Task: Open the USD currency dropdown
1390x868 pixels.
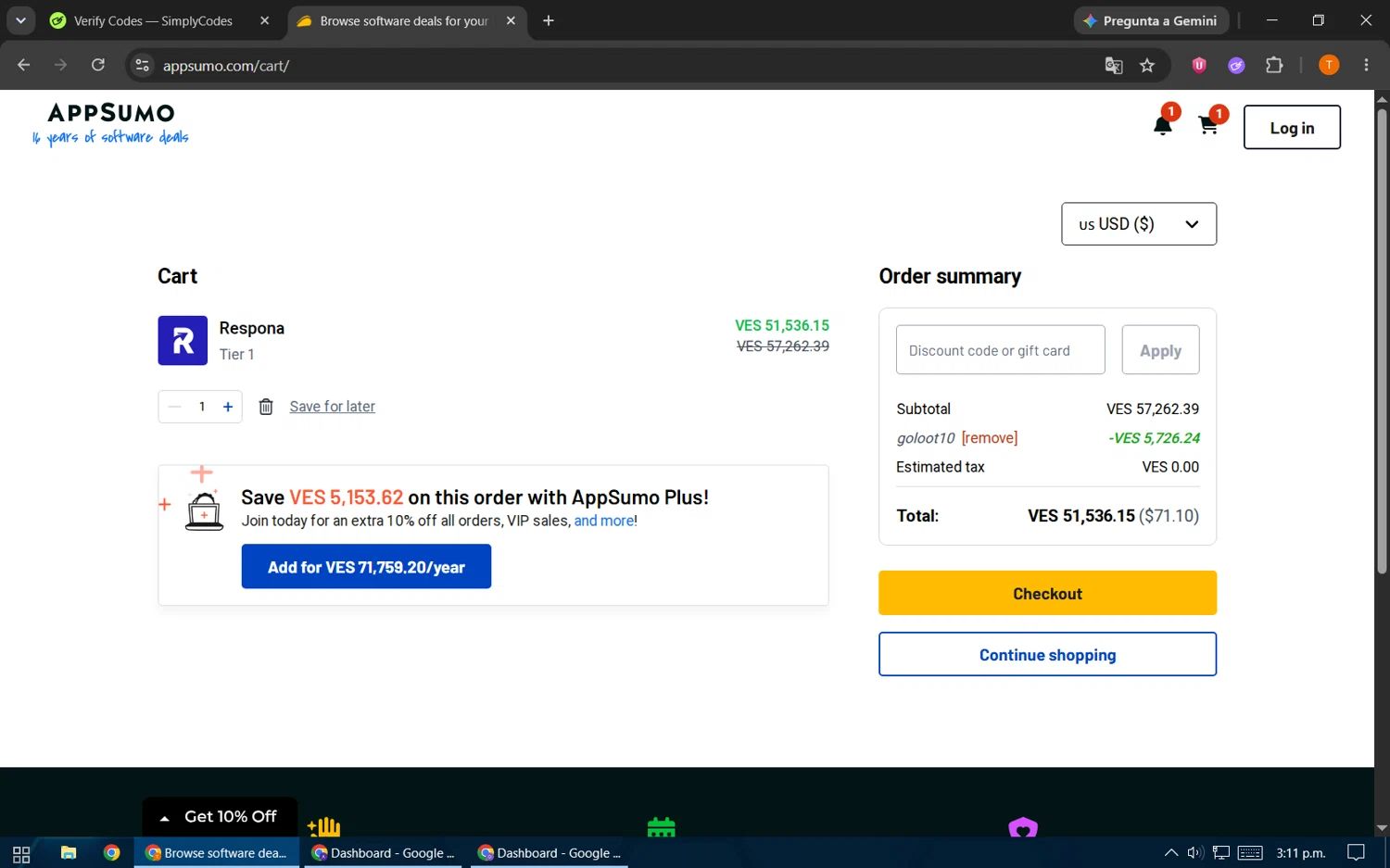Action: click(1138, 224)
